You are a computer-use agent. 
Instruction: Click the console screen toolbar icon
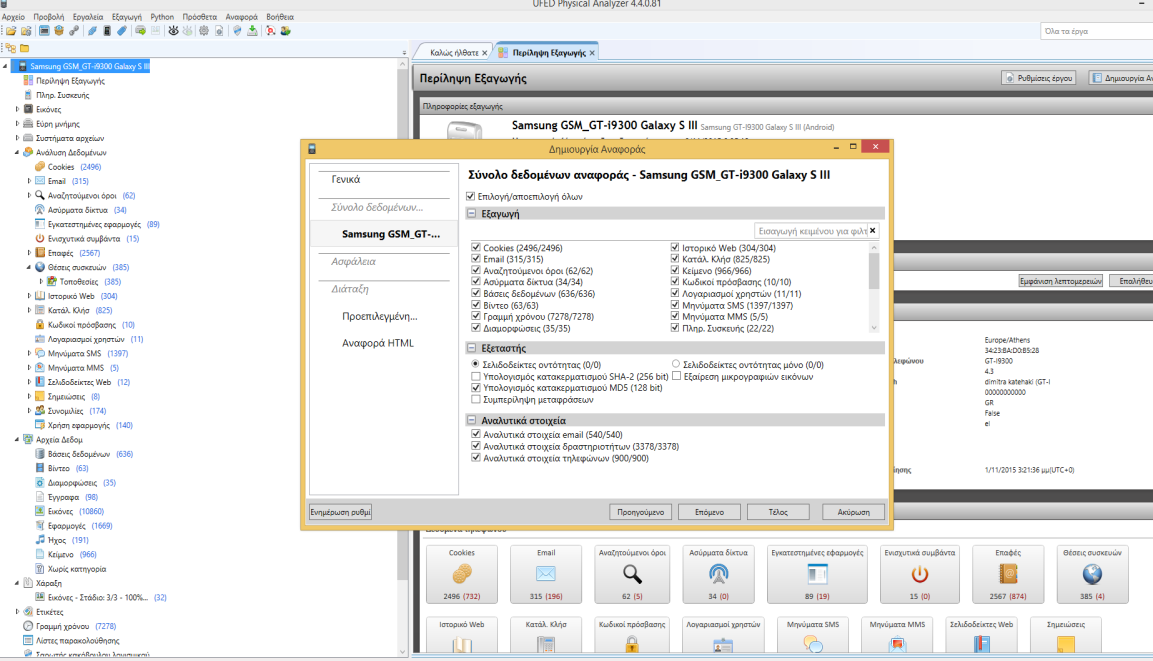coord(44,31)
